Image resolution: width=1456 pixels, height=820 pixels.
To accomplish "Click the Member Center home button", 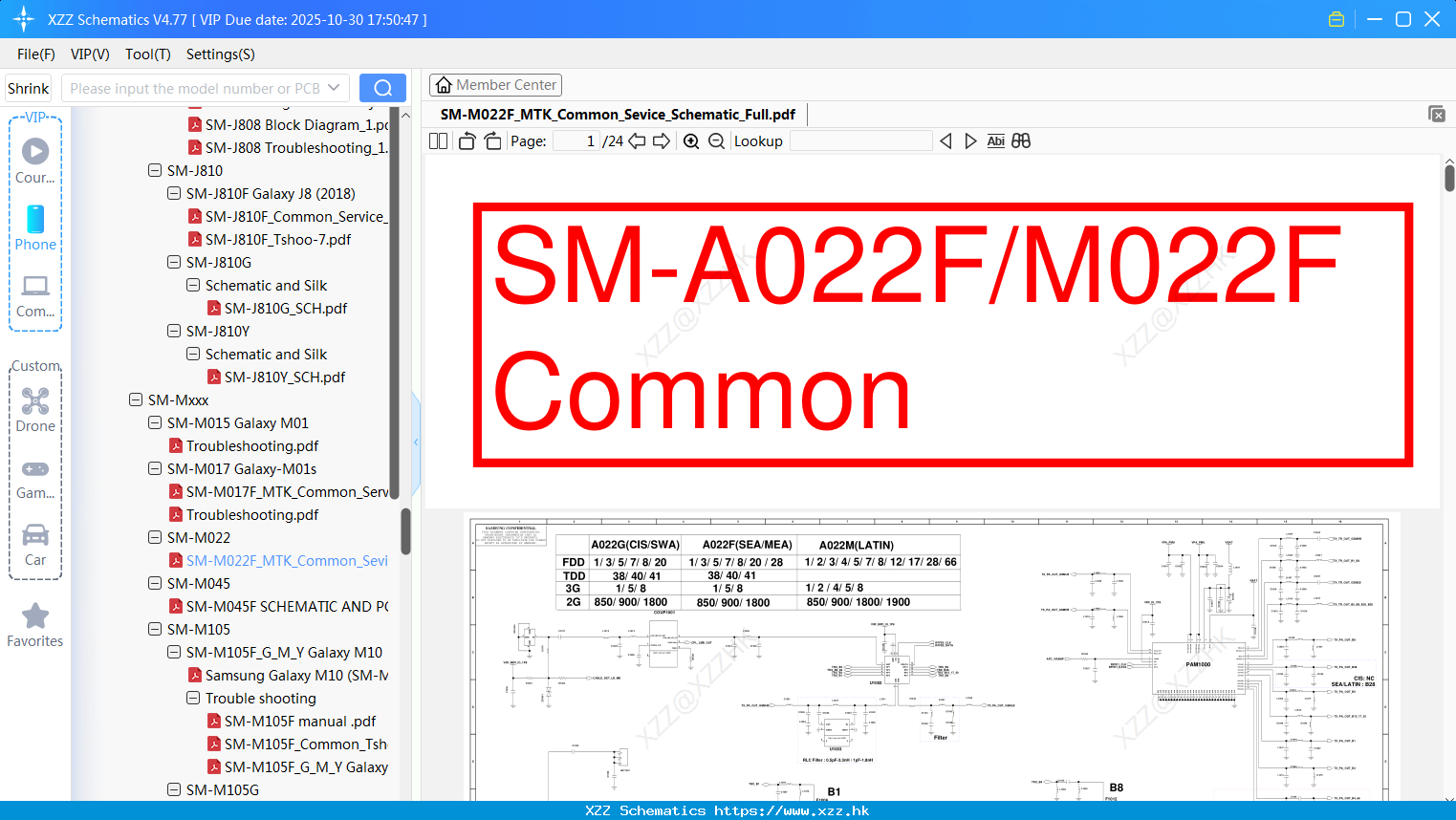I will pyautogui.click(x=495, y=85).
